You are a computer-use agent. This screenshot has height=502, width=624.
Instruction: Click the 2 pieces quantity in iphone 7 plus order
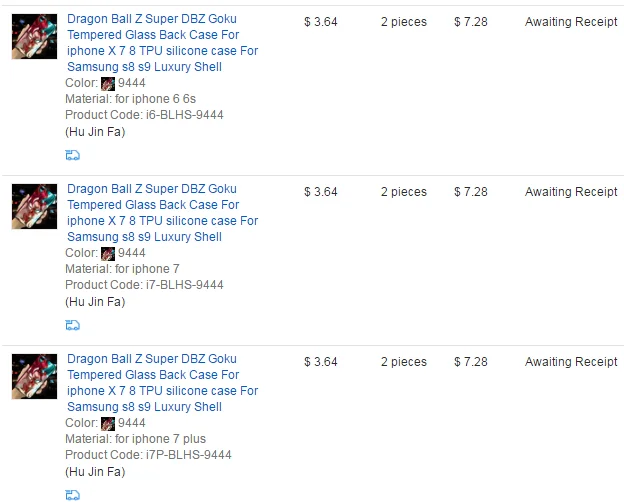pos(403,362)
